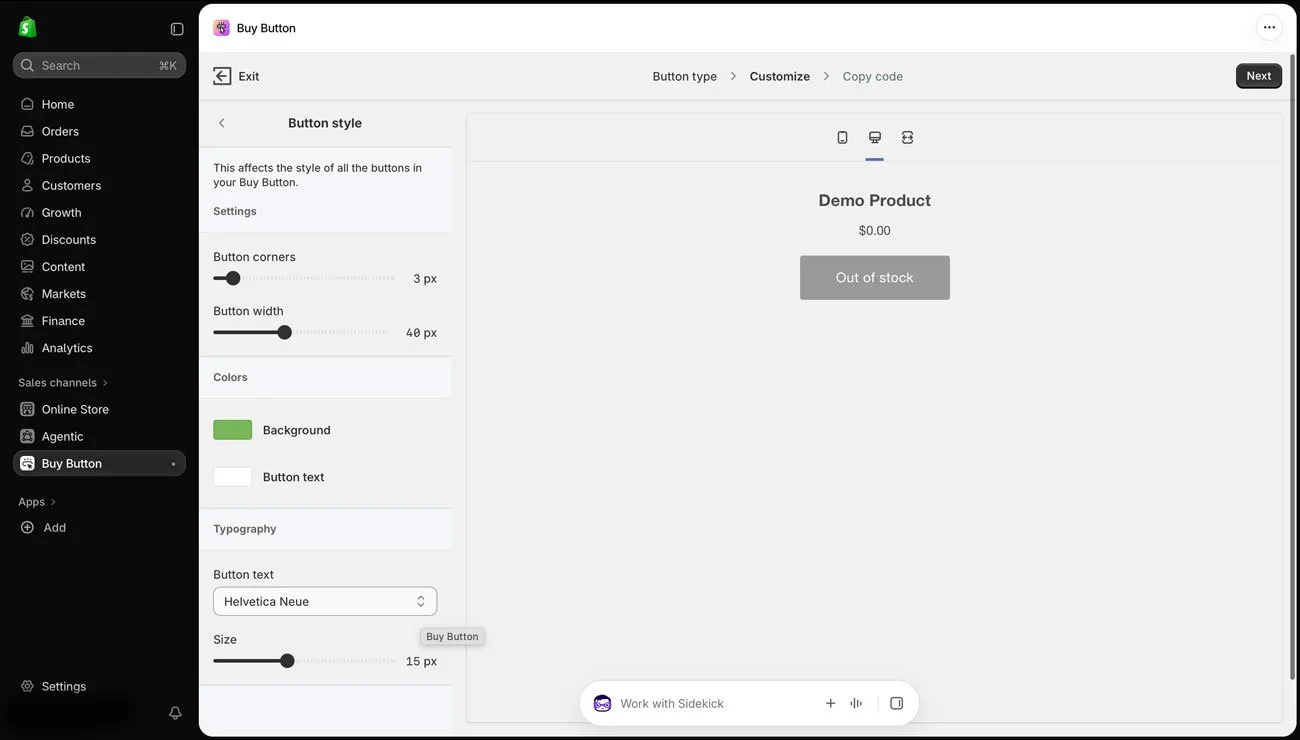Open the white Button text color swatch
1300x740 pixels.
232,477
